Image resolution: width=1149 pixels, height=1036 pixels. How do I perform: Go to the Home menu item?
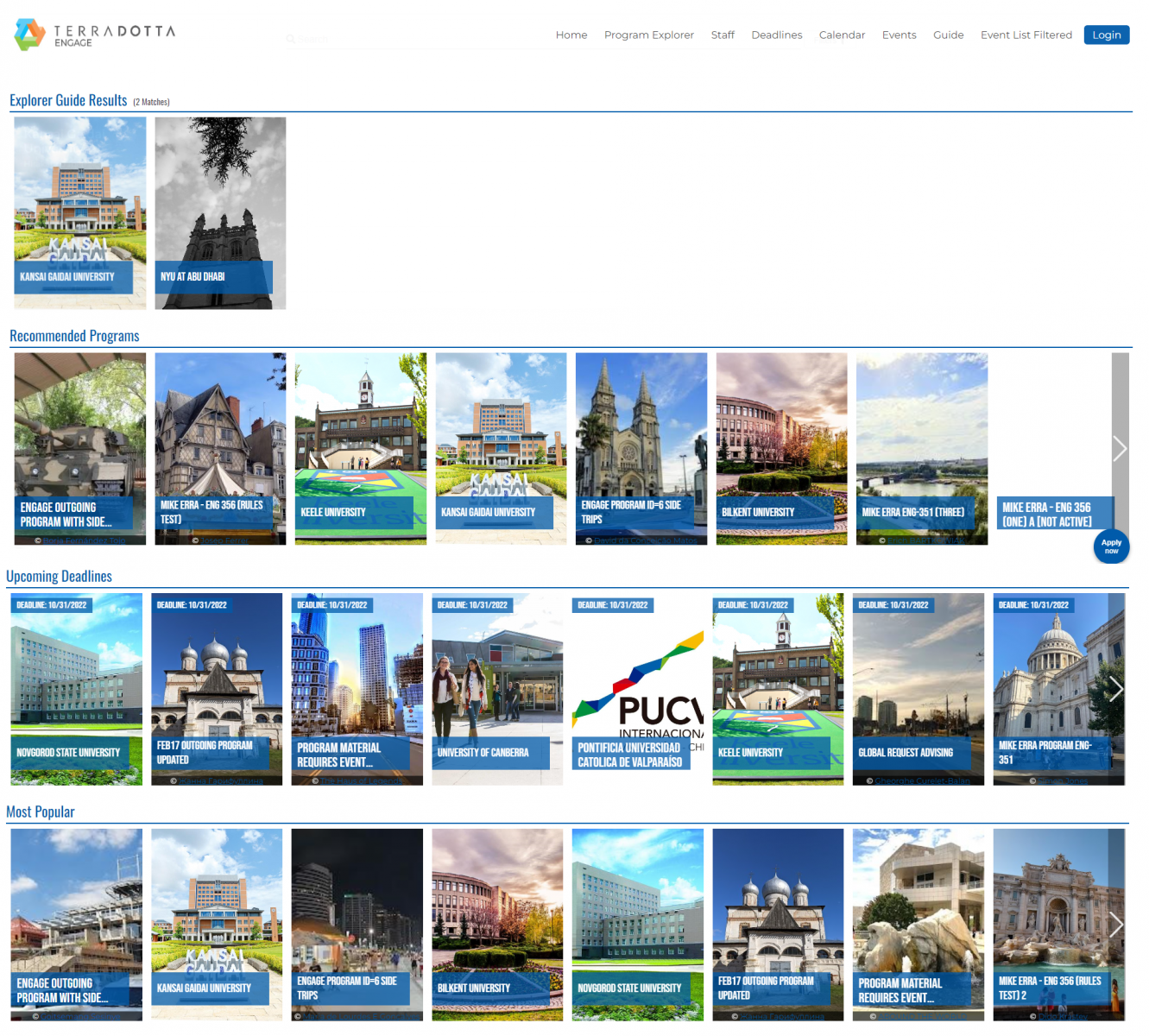click(571, 35)
